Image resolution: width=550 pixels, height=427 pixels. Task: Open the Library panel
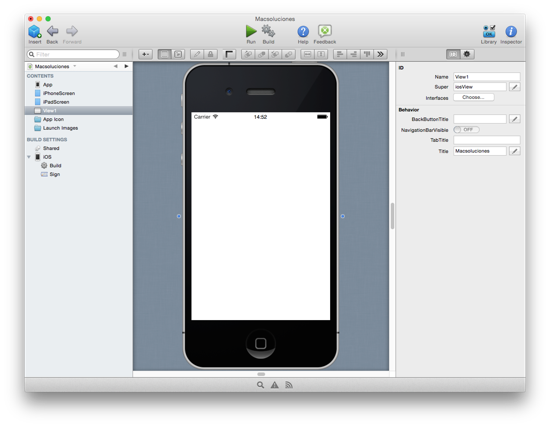[x=489, y=32]
